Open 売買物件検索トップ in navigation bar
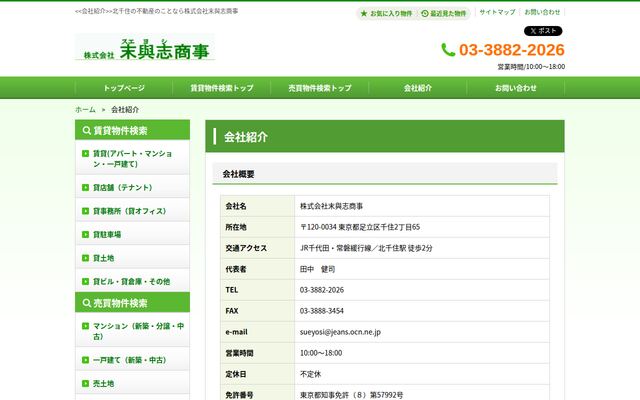The height and width of the screenshot is (400, 640). 320,88
